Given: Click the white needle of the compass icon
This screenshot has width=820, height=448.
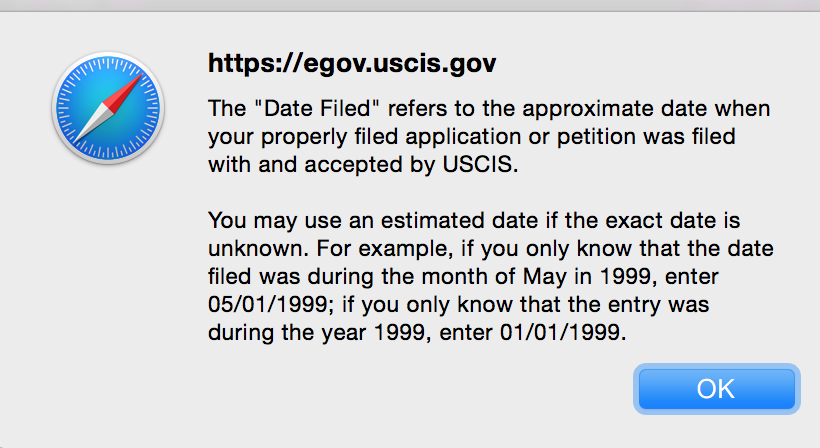Looking at the screenshot, I should [91, 124].
